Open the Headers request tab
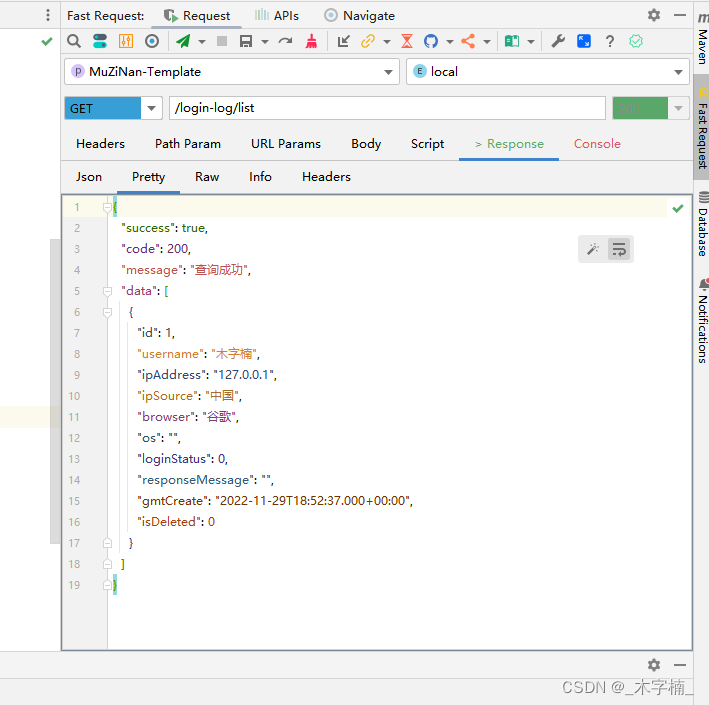 click(100, 144)
